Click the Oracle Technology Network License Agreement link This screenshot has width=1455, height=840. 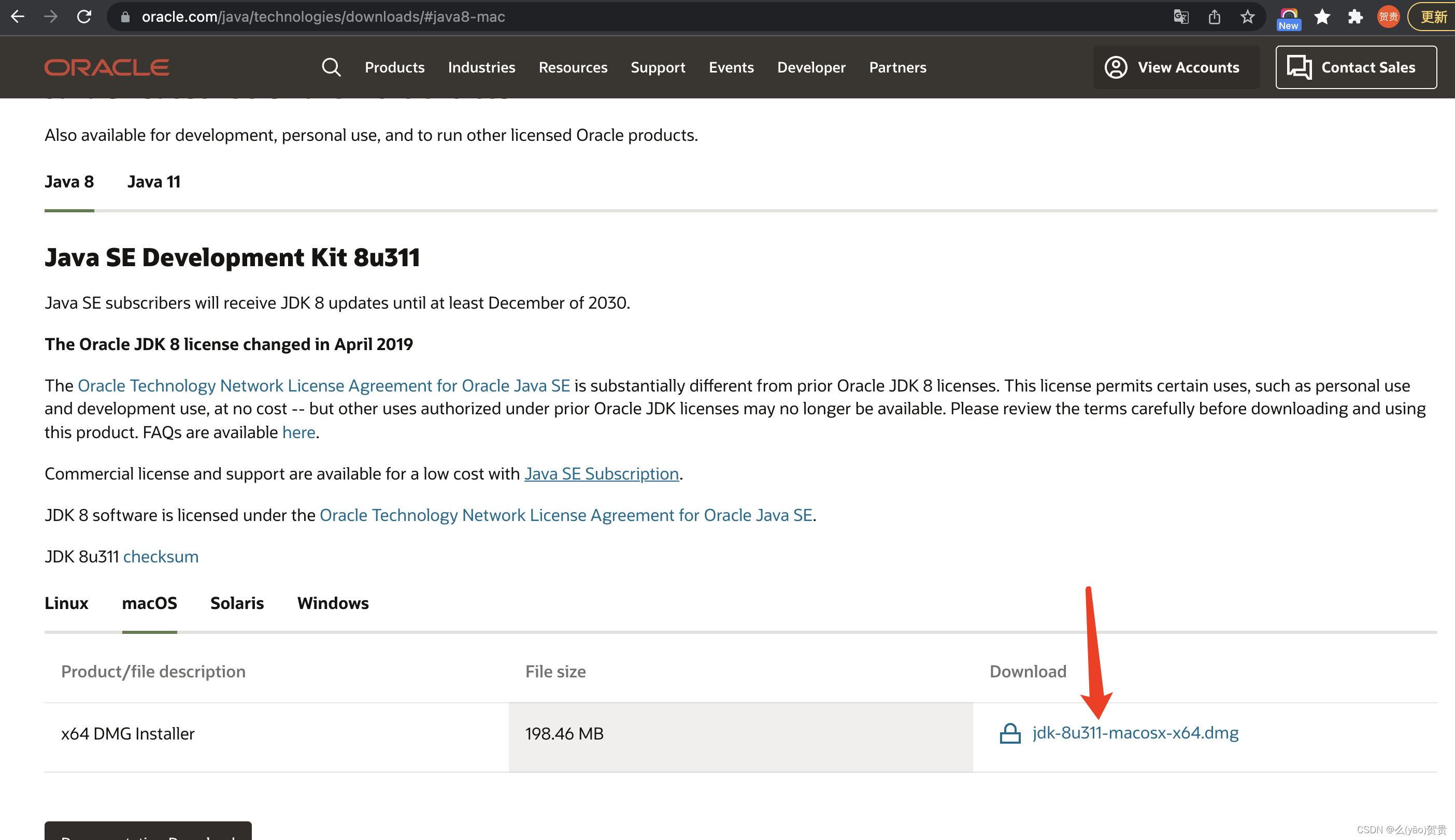click(323, 385)
